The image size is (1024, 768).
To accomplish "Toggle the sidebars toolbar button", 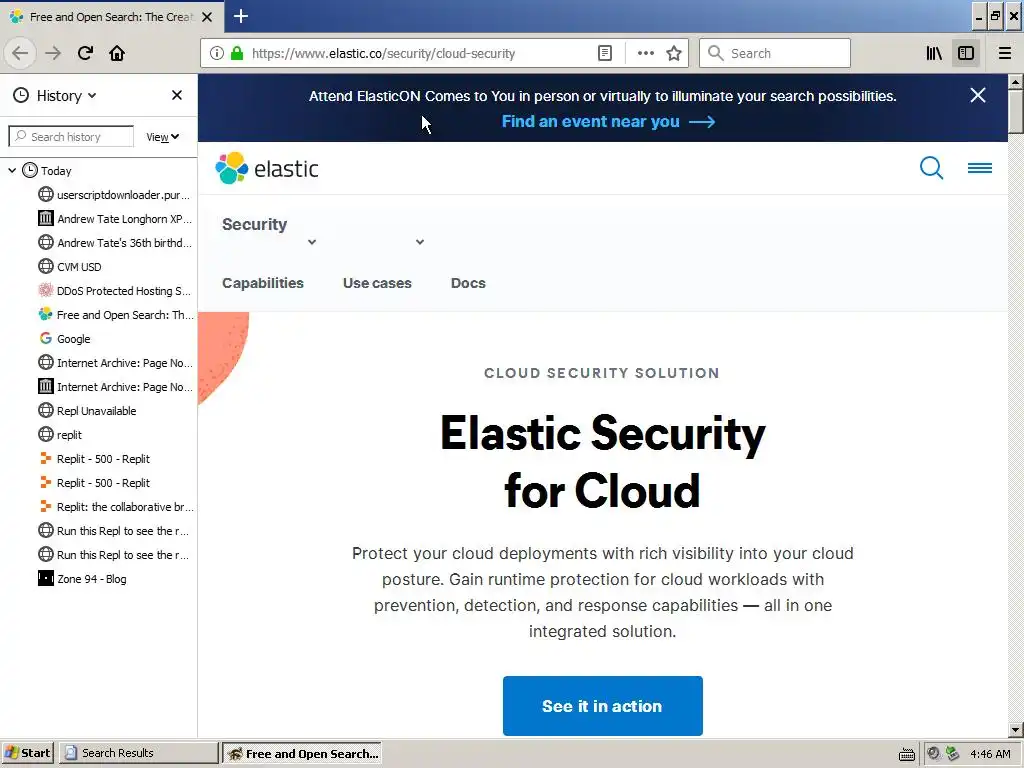I will tap(966, 54).
